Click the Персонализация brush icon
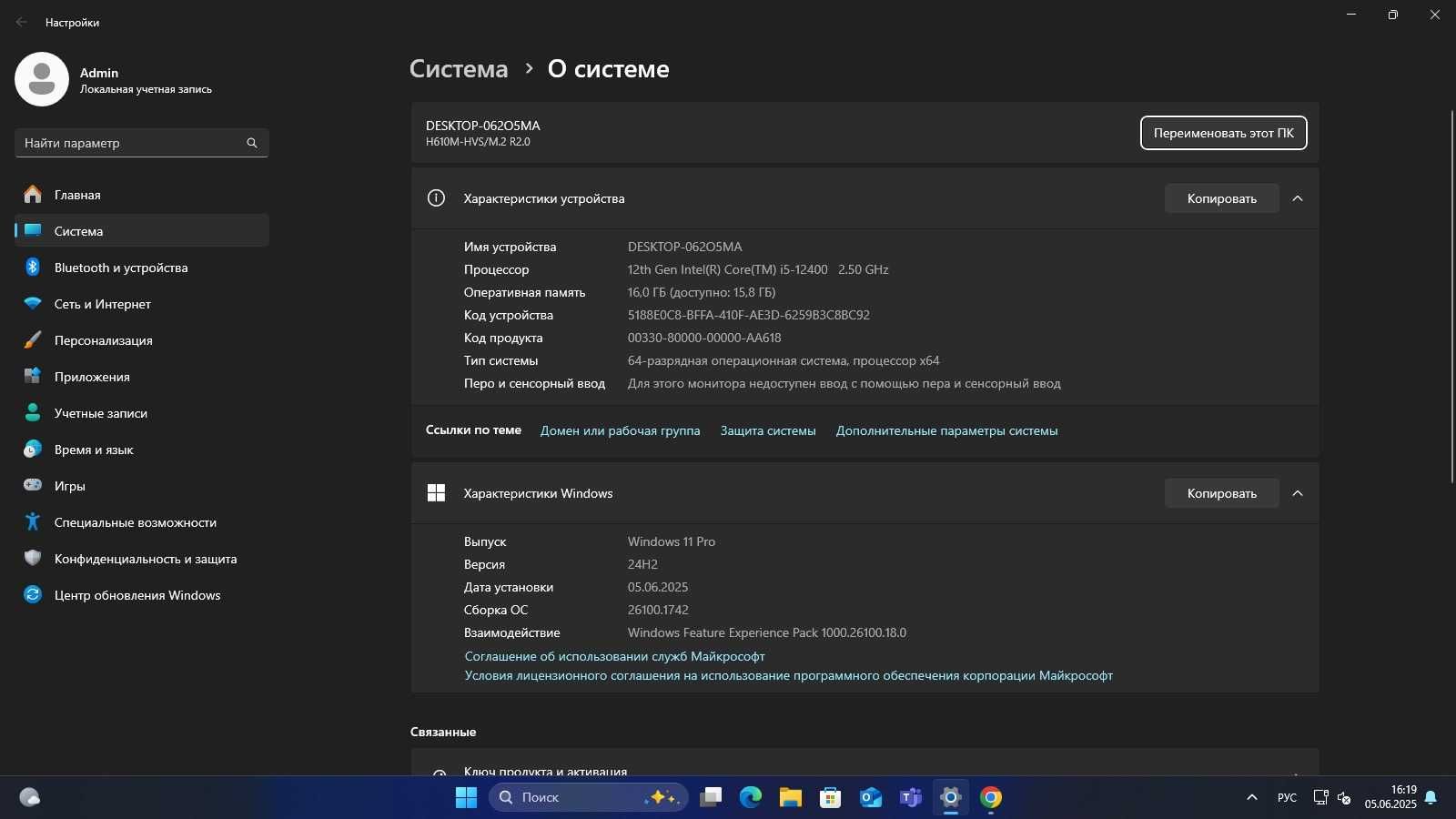The image size is (1456, 819). click(x=33, y=340)
